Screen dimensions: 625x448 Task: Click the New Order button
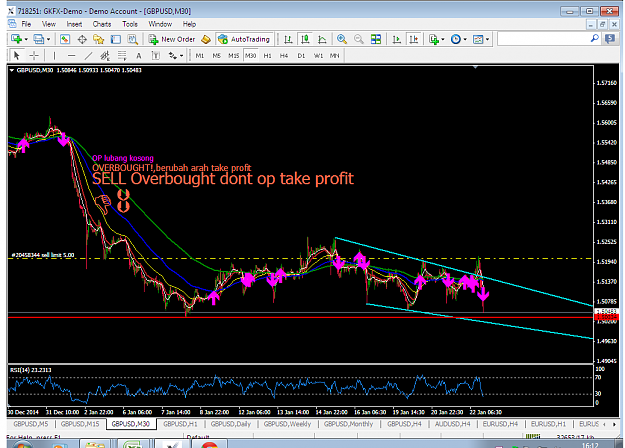172,39
